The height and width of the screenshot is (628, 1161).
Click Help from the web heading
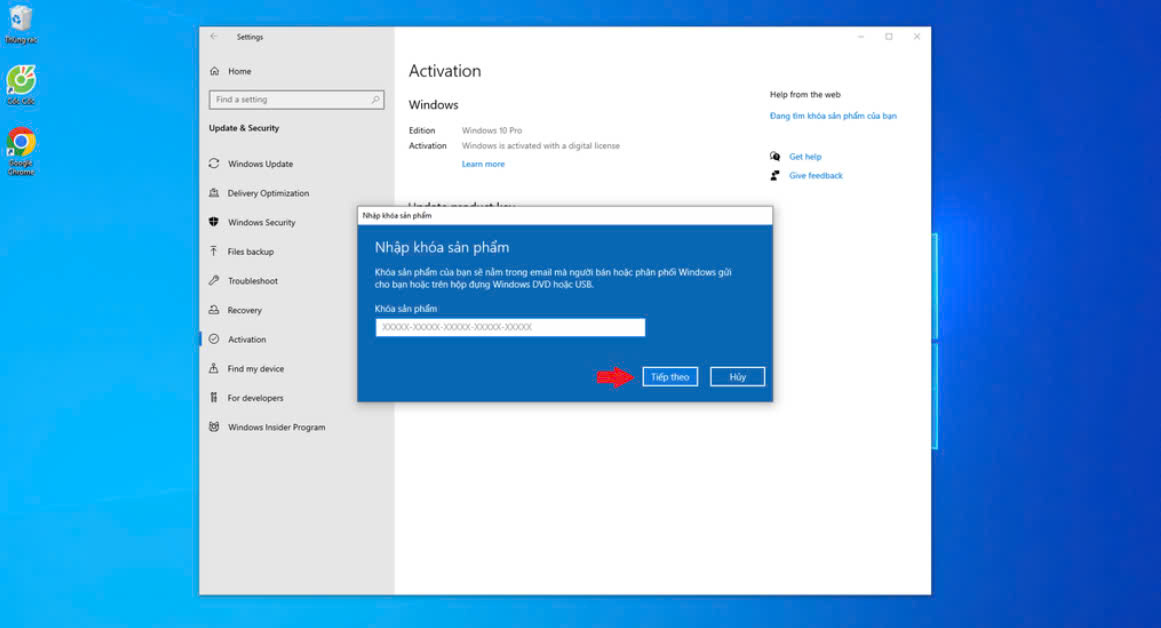805,95
